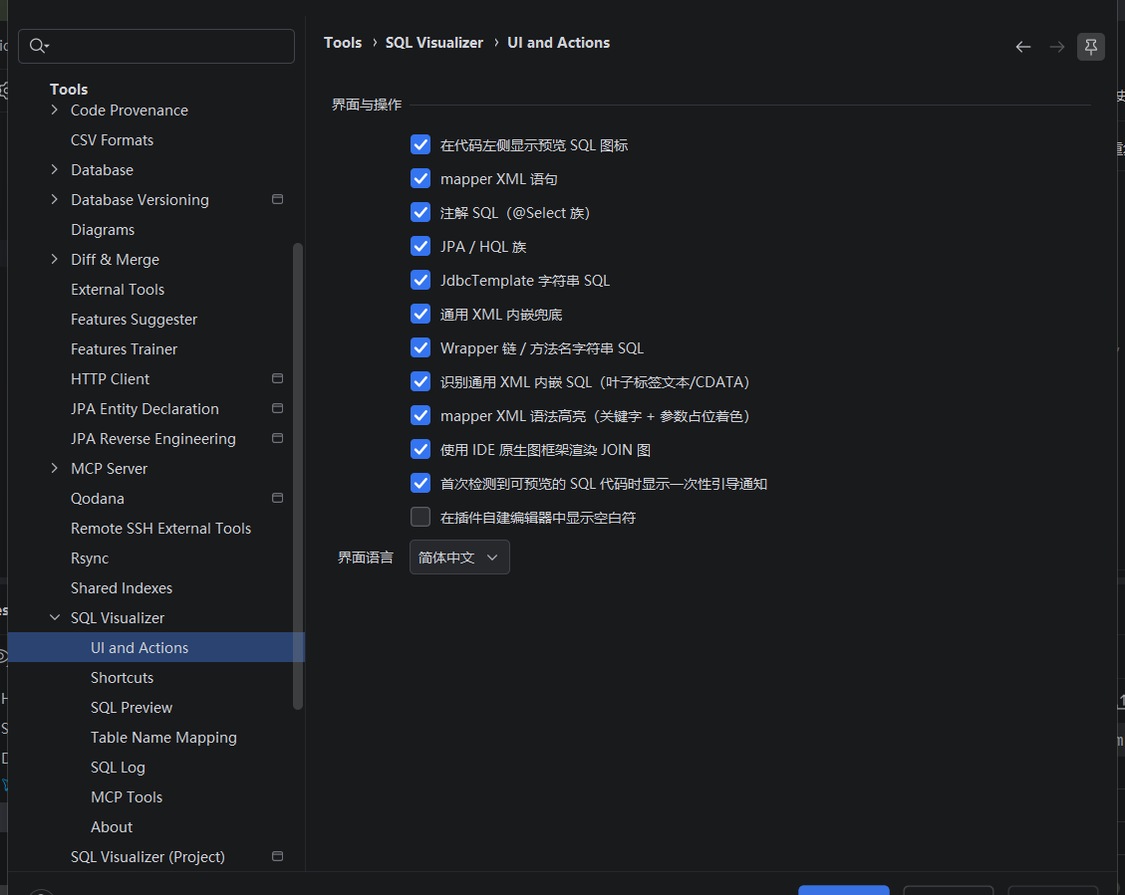Open Table Name Mapping settings
Viewport: 1125px width, 895px height.
click(164, 737)
